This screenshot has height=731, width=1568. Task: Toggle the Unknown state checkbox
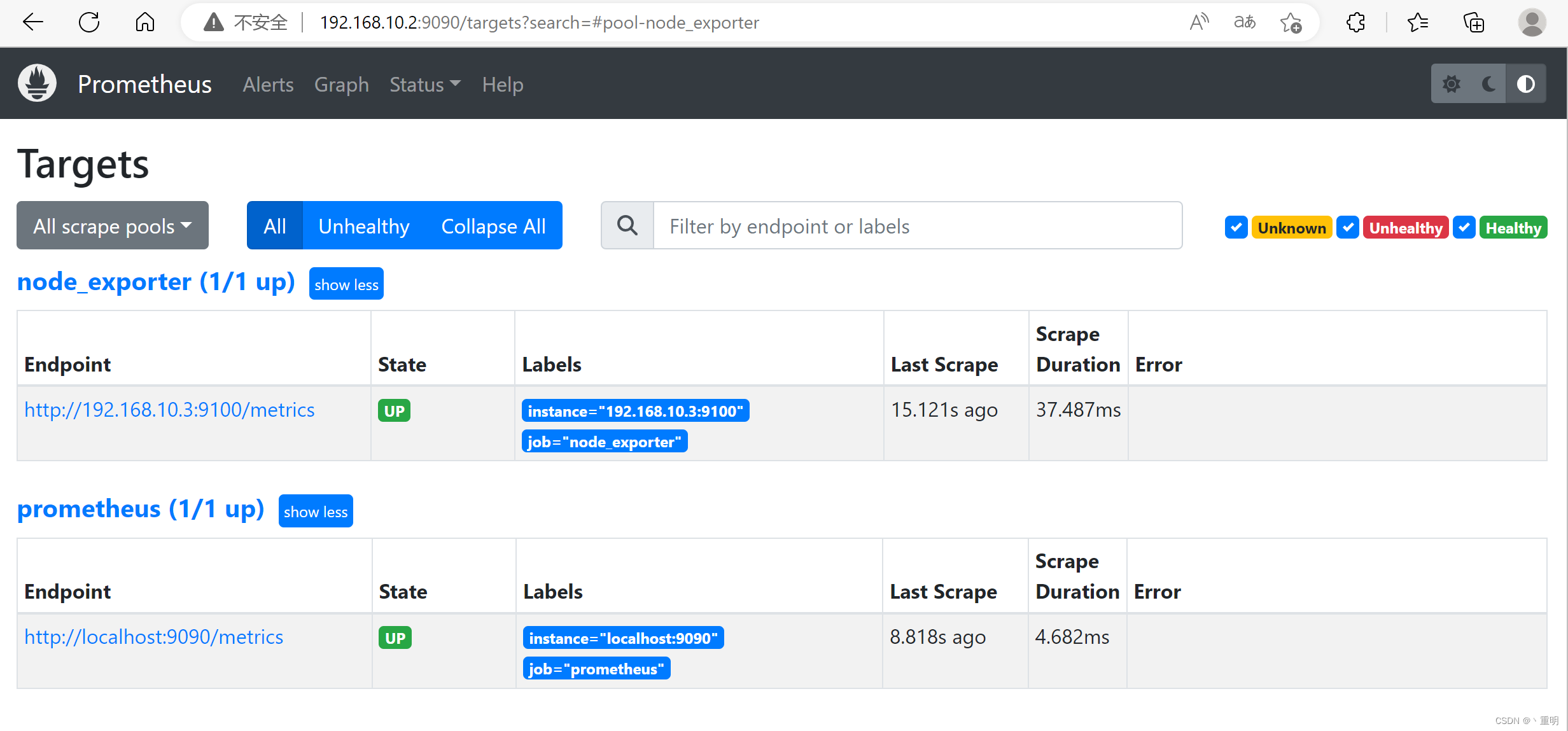pyautogui.click(x=1236, y=227)
